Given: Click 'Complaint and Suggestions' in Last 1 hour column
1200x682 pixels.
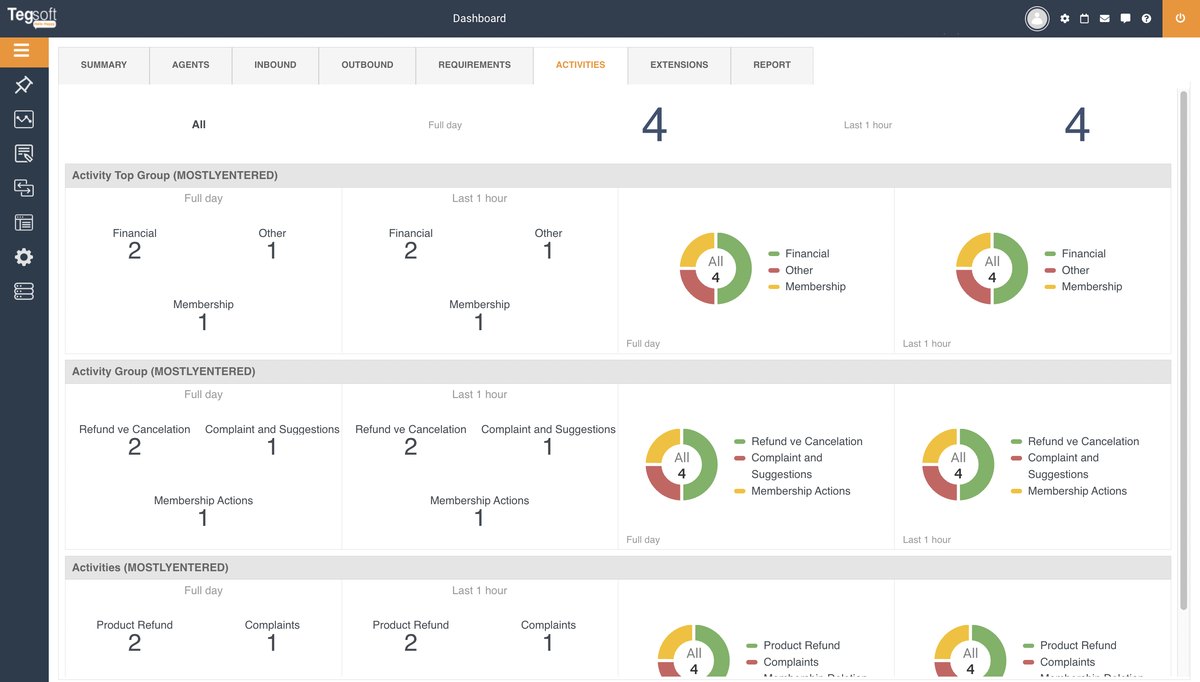Looking at the screenshot, I should point(548,429).
